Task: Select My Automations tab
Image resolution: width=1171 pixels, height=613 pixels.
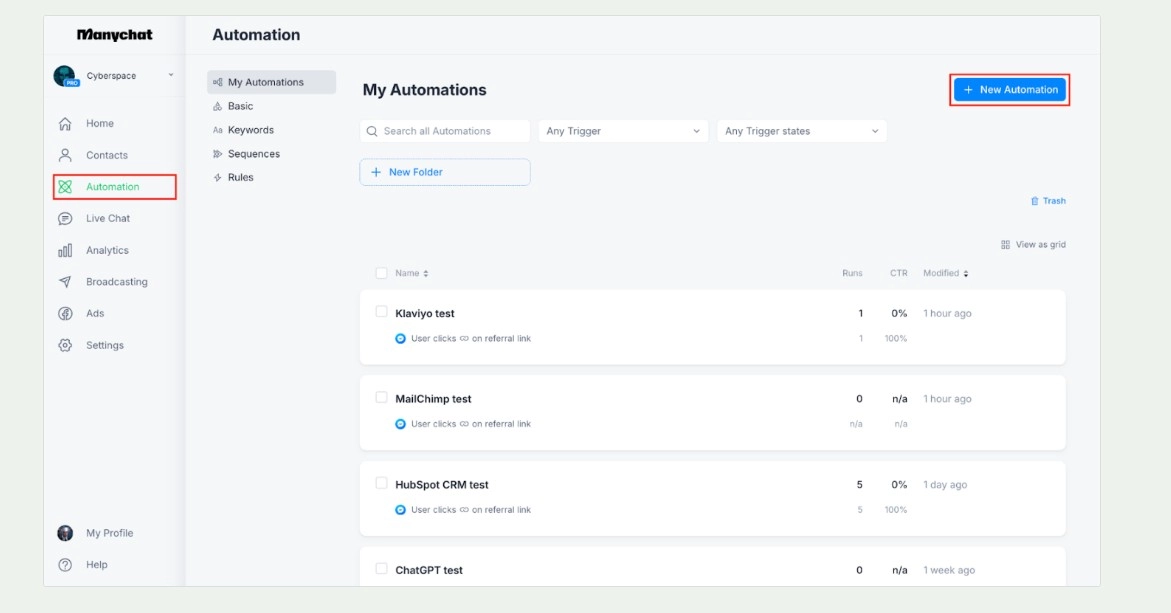Action: pyautogui.click(x=271, y=82)
